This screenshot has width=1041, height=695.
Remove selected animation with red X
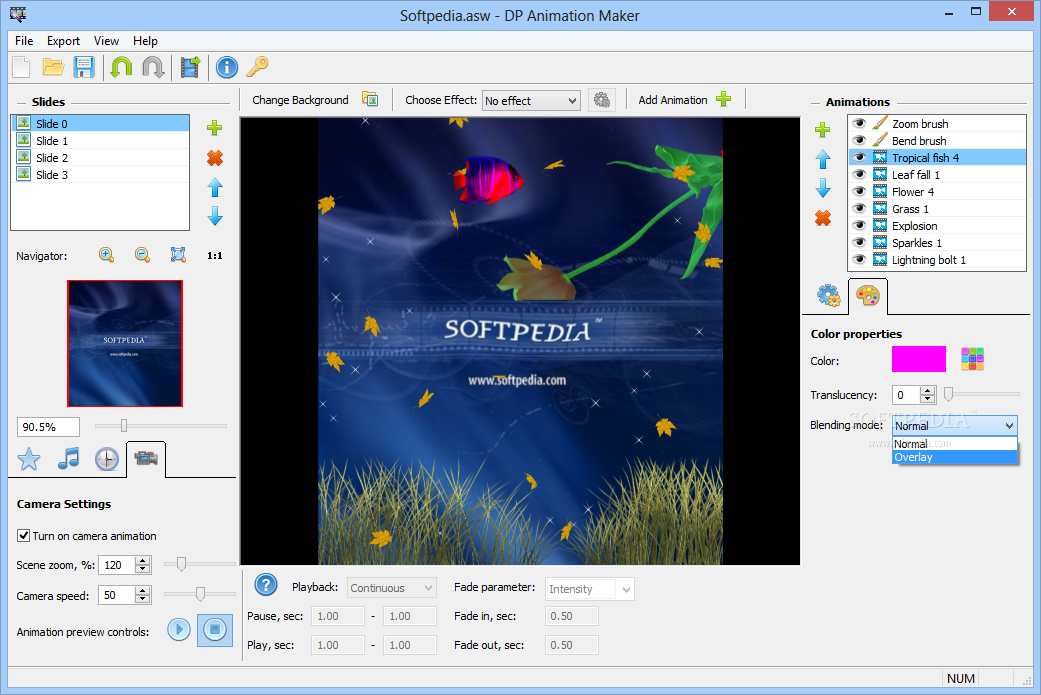823,218
